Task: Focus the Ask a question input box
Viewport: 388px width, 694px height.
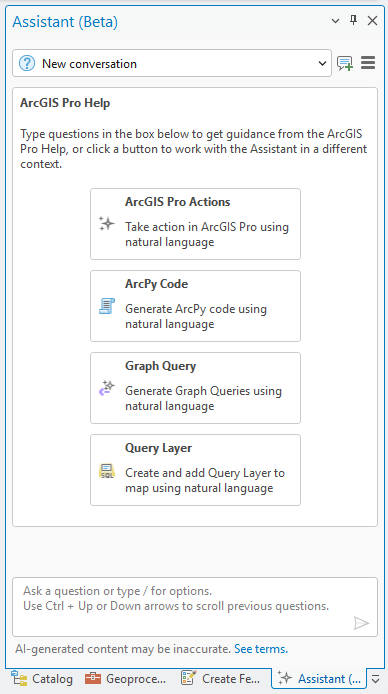Action: (x=195, y=607)
